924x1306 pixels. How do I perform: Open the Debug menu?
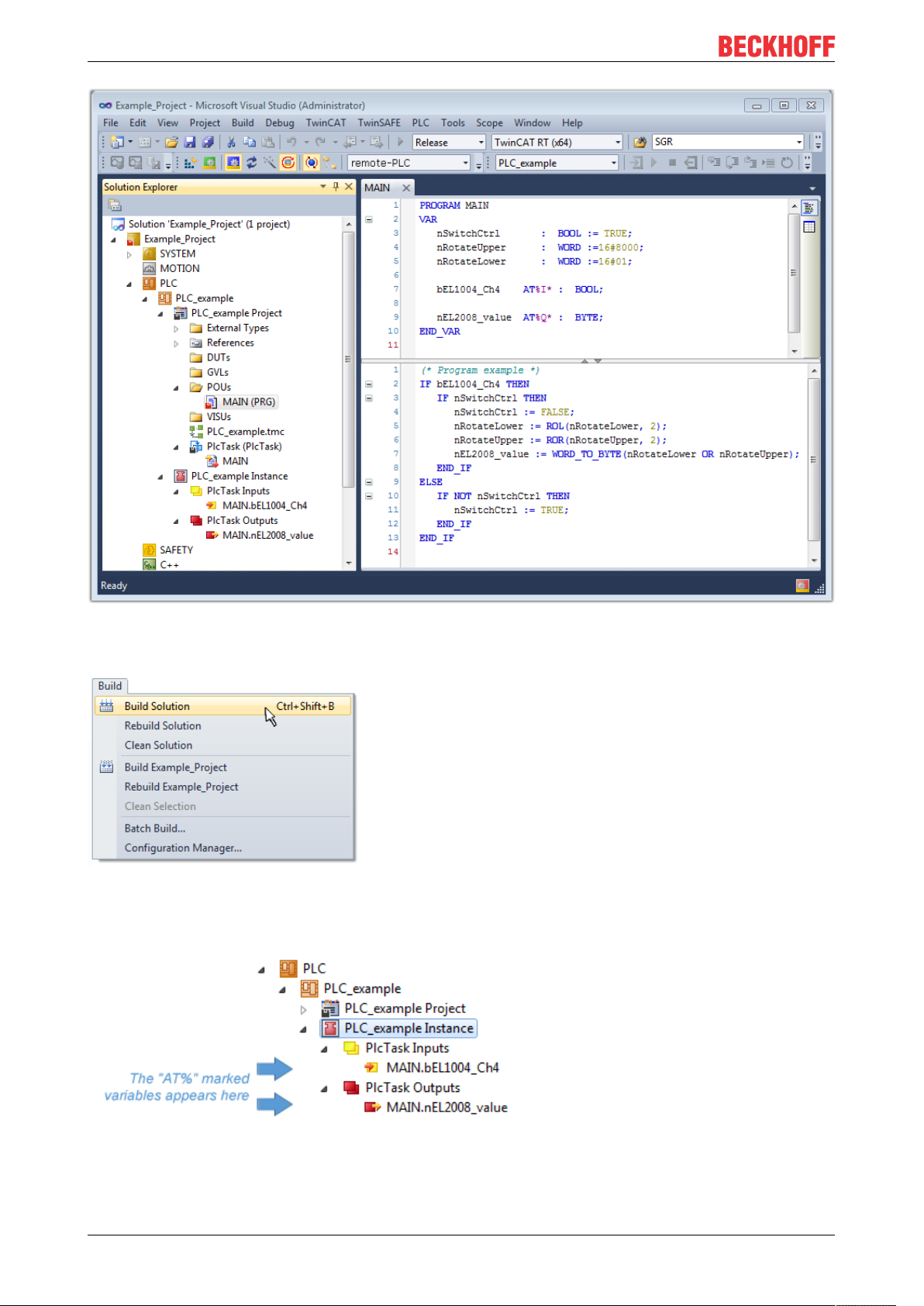point(279,122)
